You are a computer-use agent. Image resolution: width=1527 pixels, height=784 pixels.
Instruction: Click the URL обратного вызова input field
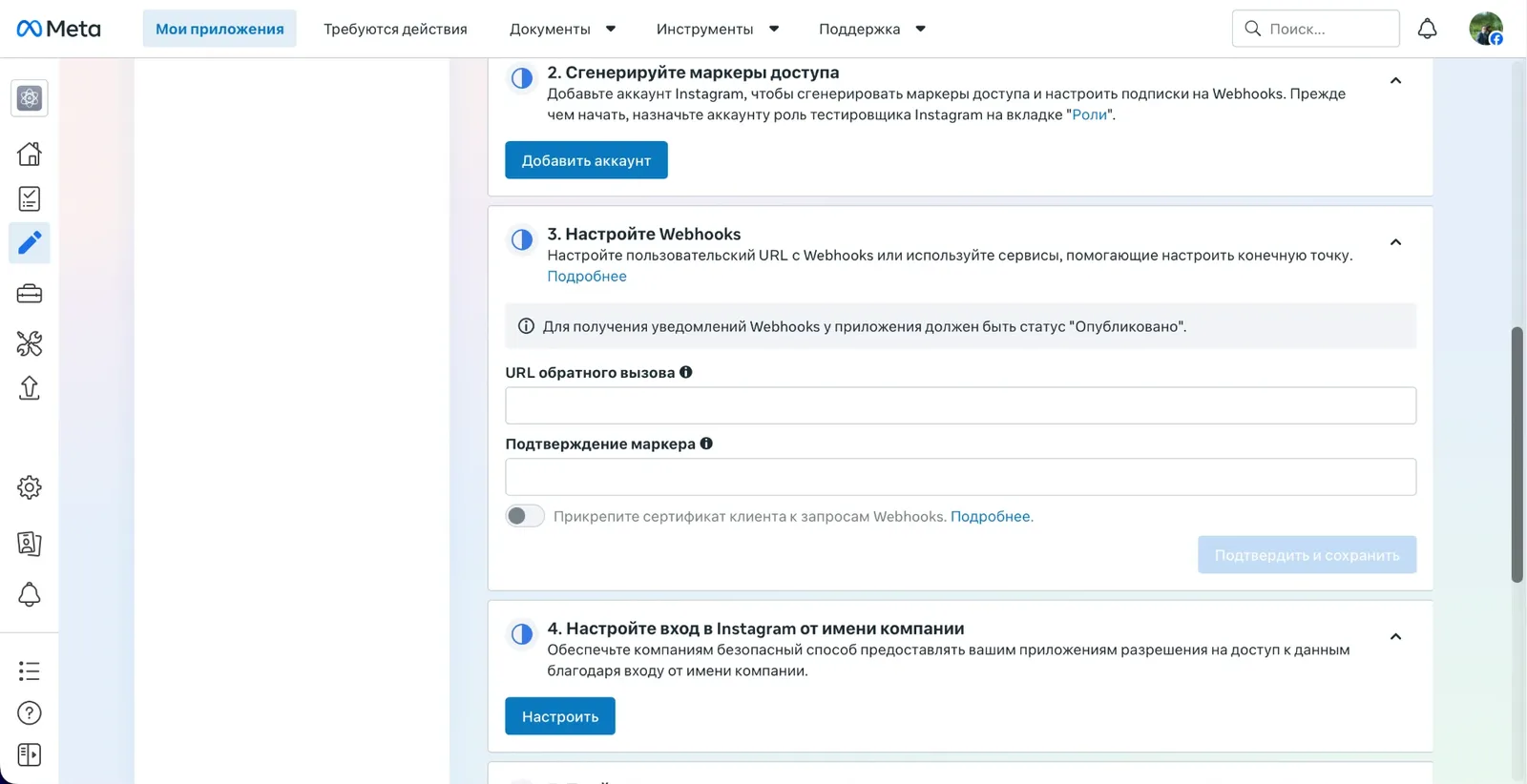point(960,405)
